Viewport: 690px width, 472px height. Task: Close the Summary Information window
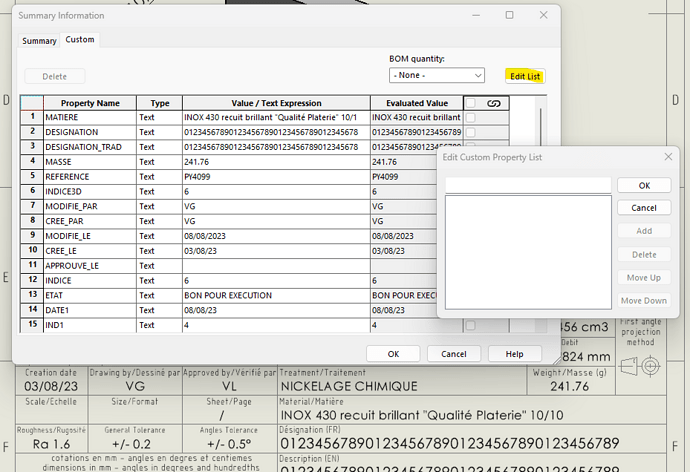(x=543, y=15)
